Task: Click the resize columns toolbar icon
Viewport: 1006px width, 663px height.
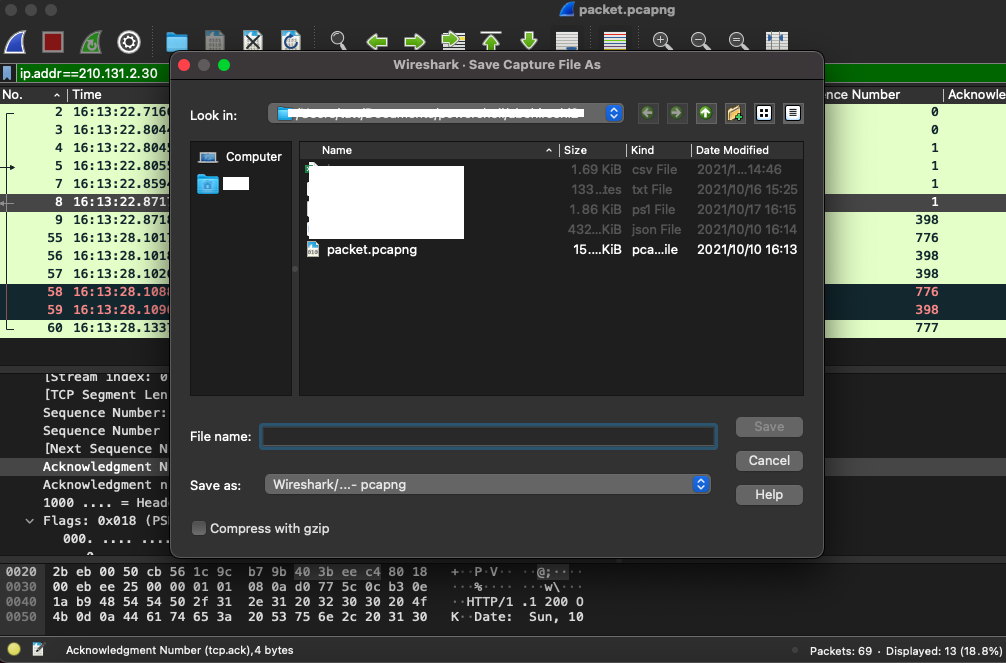Action: (x=776, y=41)
